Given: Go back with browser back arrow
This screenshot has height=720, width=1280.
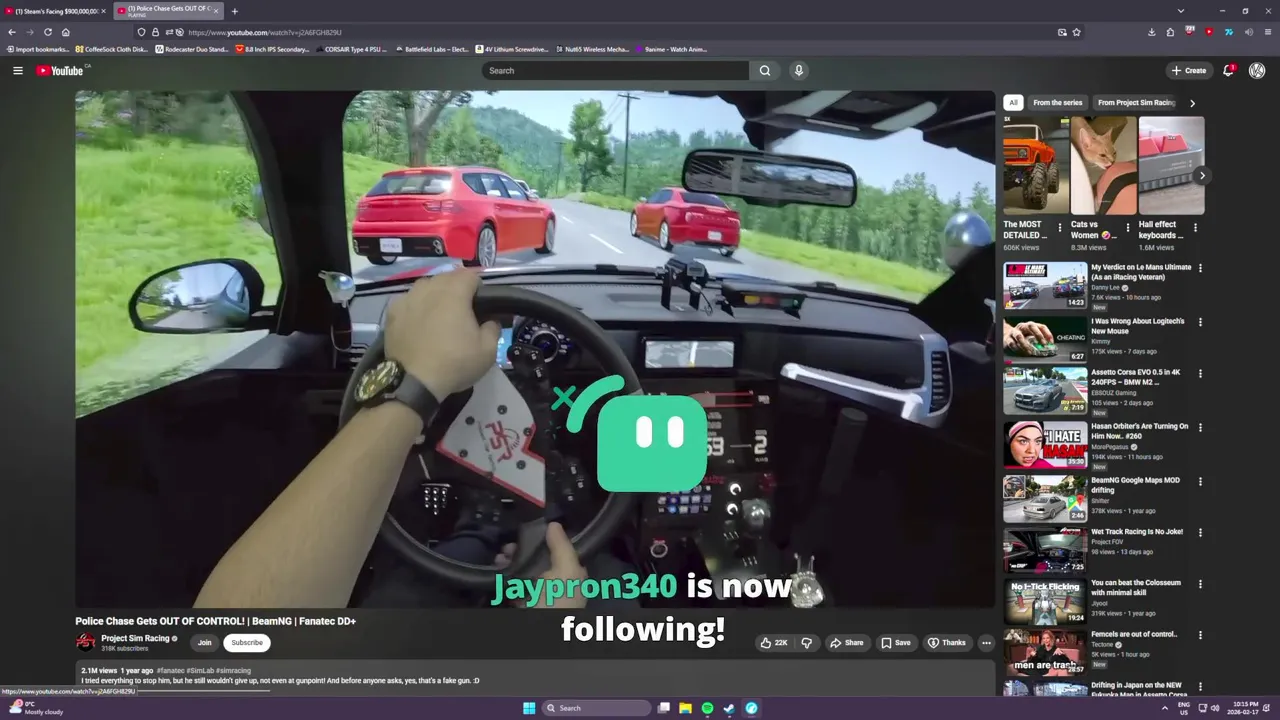Looking at the screenshot, I should [12, 32].
